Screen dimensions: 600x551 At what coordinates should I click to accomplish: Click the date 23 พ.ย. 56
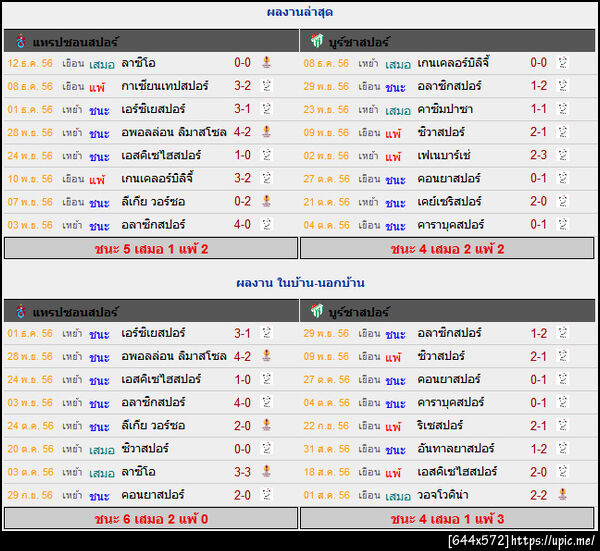326,109
